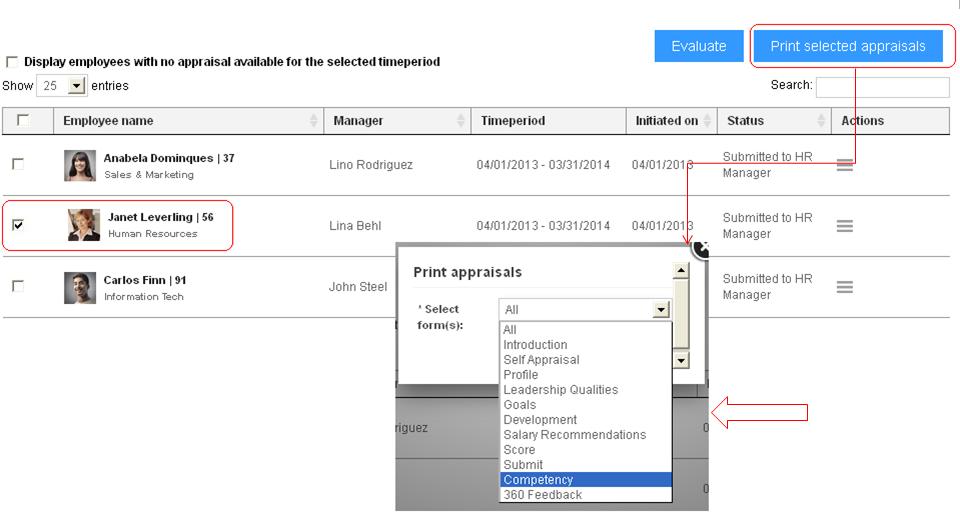The height and width of the screenshot is (516, 960).
Task: Open actions menu for Carlos Finn row
Action: coord(845,286)
